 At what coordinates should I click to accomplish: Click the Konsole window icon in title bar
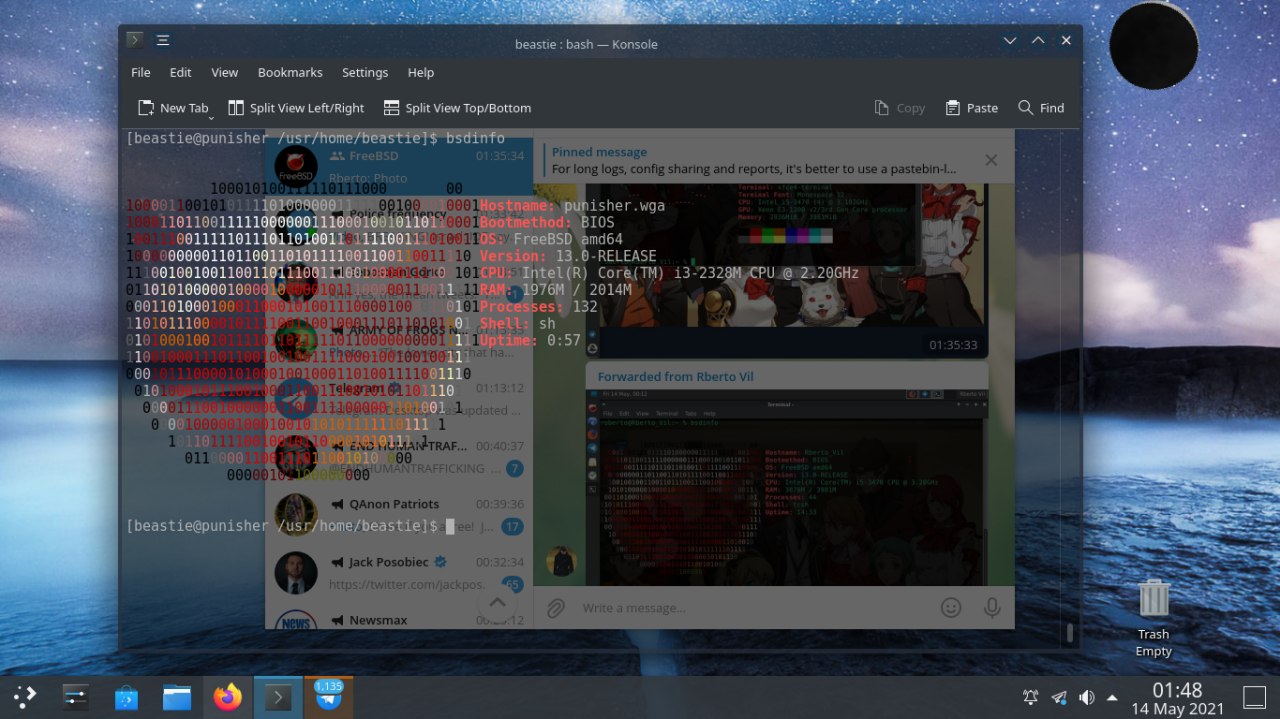click(135, 40)
